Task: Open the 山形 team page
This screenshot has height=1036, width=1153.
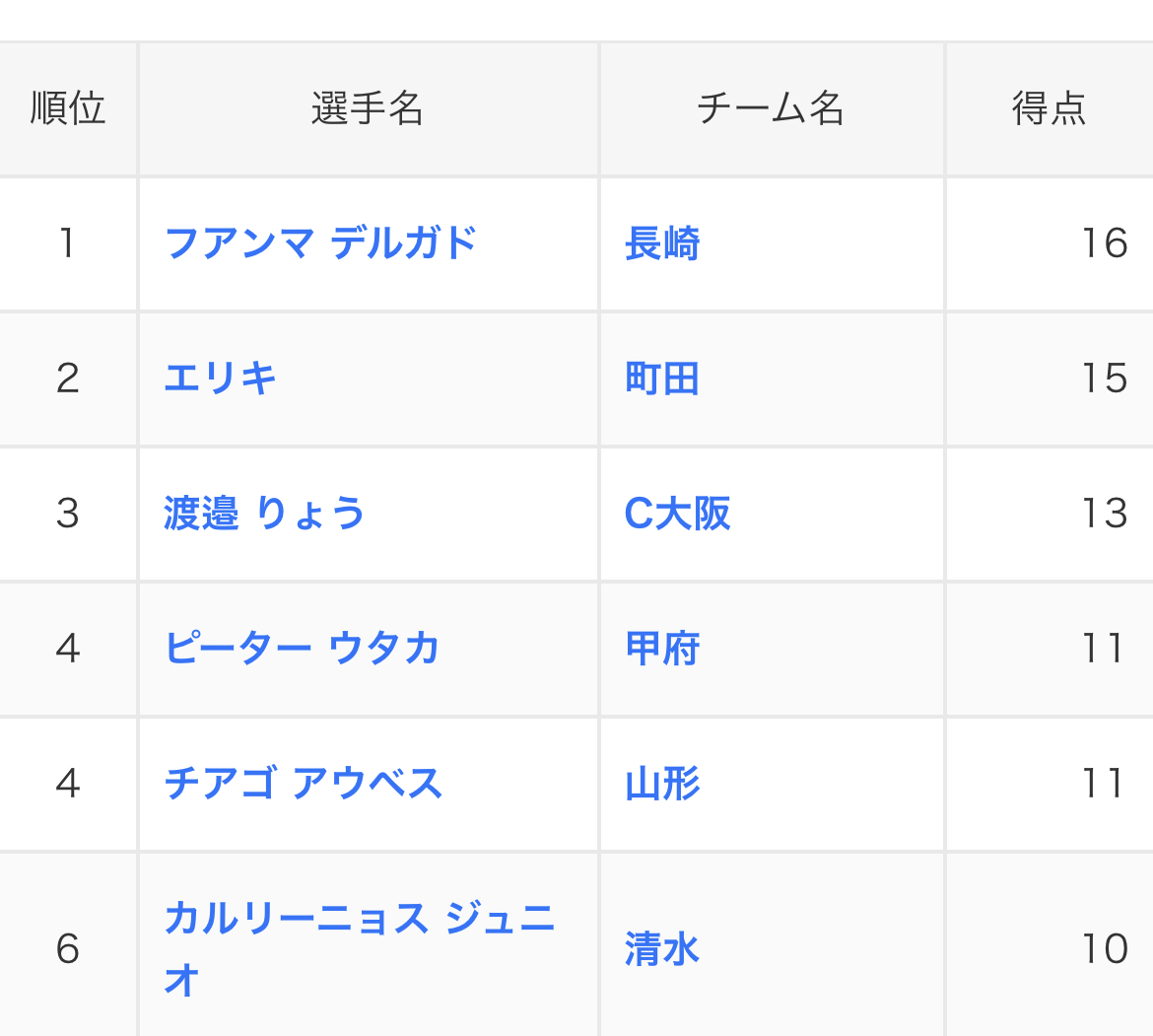Action: click(x=662, y=784)
